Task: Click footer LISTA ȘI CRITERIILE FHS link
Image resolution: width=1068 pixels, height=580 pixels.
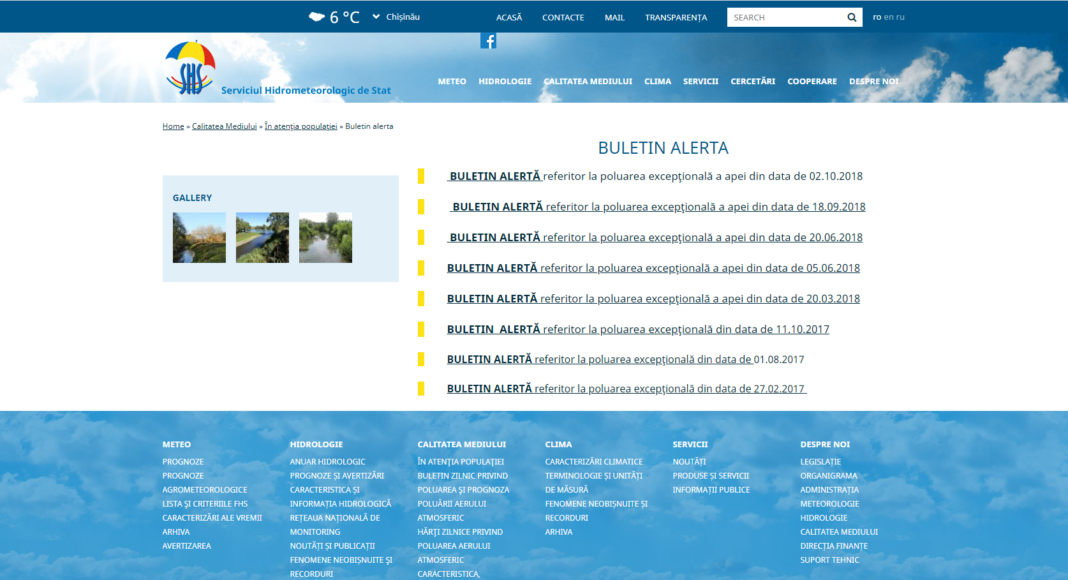Action: [x=204, y=504]
